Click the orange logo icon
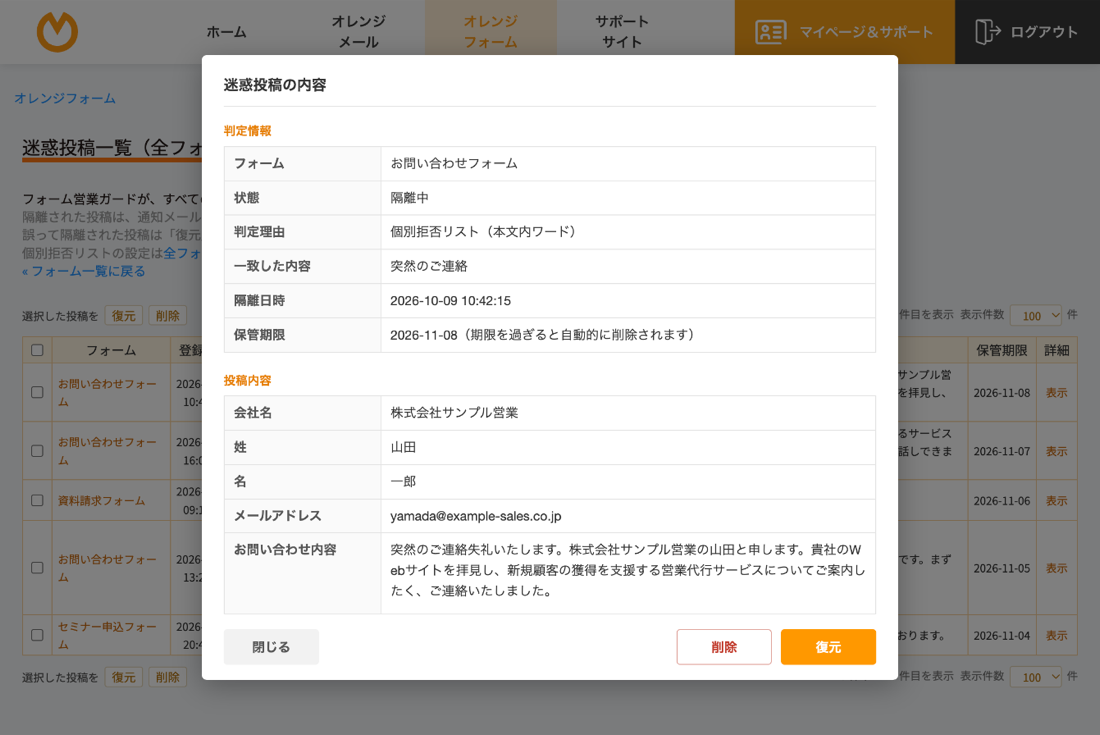Viewport: 1100px width, 735px height. pyautogui.click(x=58, y=32)
